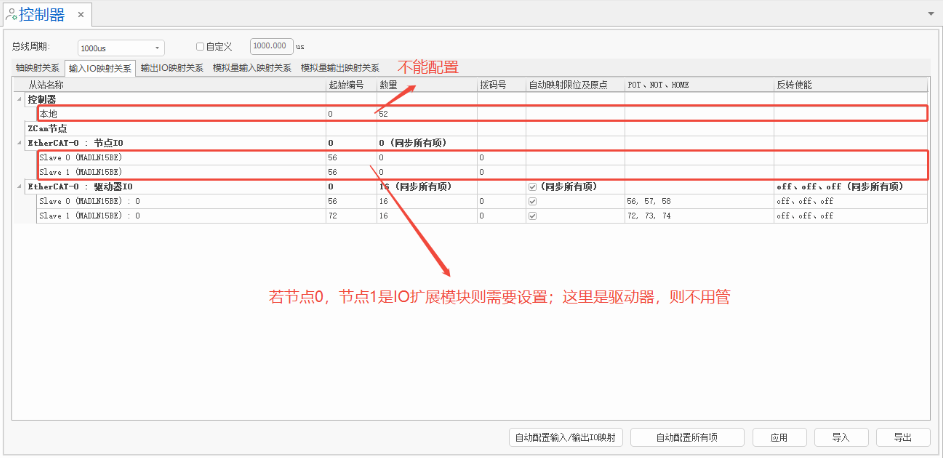Click the 拨码号 column header
The height and width of the screenshot is (458, 943).
[x=502, y=85]
